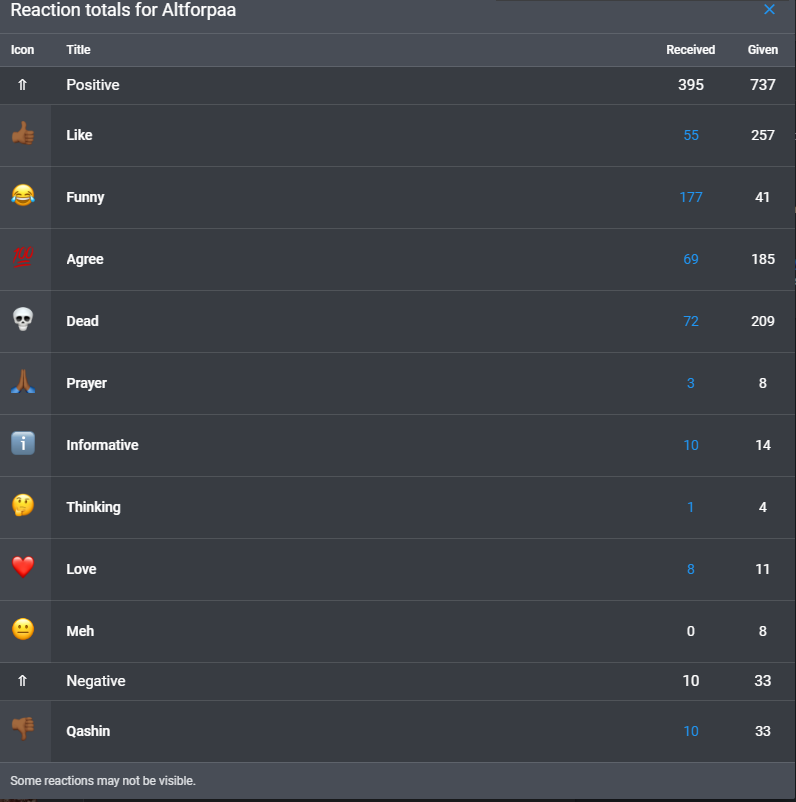
Task: Click the thumbs up Like icon
Action: (x=23, y=134)
